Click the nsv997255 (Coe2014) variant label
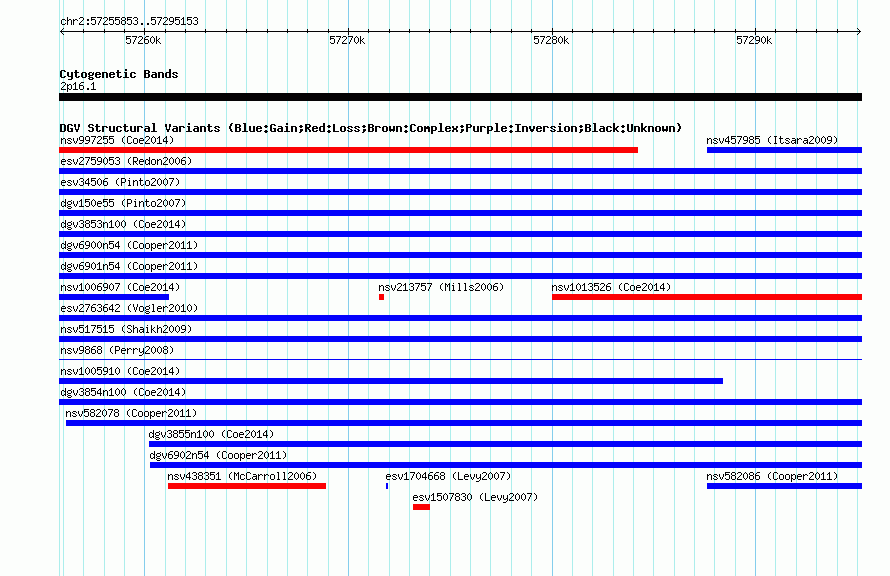 tap(117, 140)
